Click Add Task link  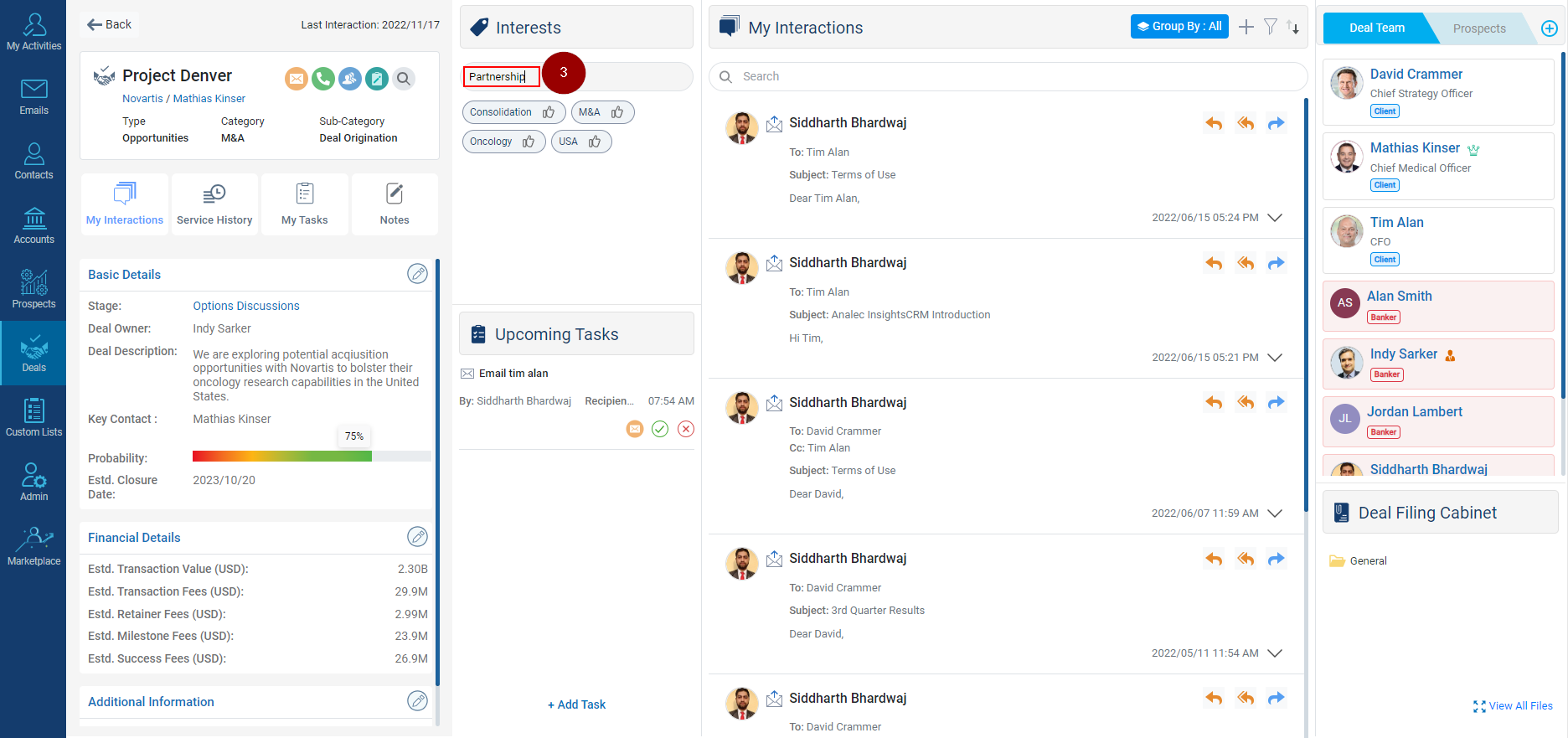coord(576,704)
